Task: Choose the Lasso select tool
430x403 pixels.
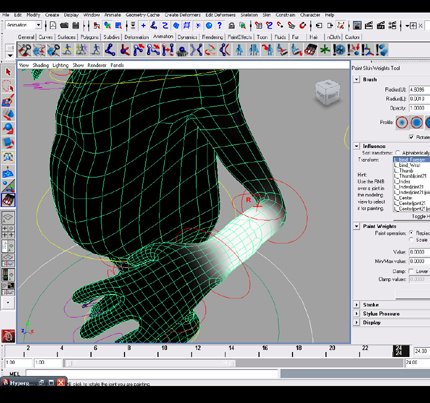Action: pos(8,86)
